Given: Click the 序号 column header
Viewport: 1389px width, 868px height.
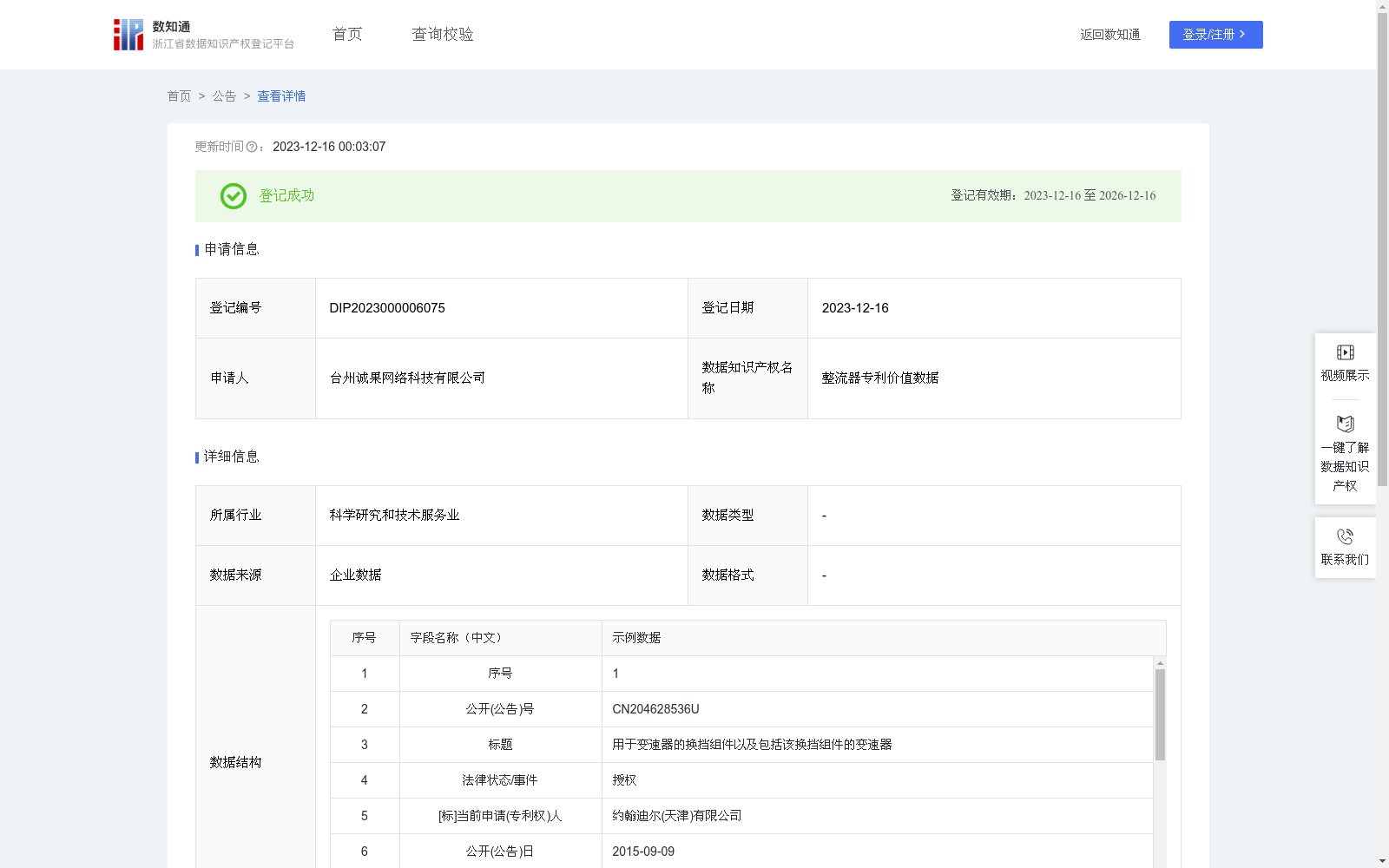Looking at the screenshot, I should [365, 638].
